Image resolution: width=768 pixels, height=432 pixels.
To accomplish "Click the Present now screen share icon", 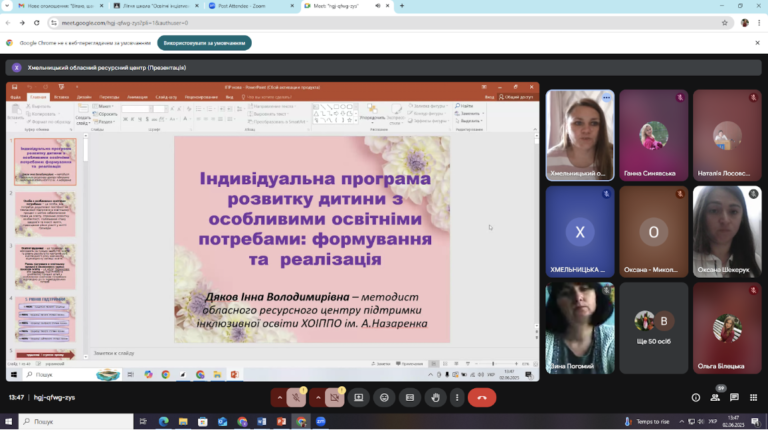I will coord(359,398).
